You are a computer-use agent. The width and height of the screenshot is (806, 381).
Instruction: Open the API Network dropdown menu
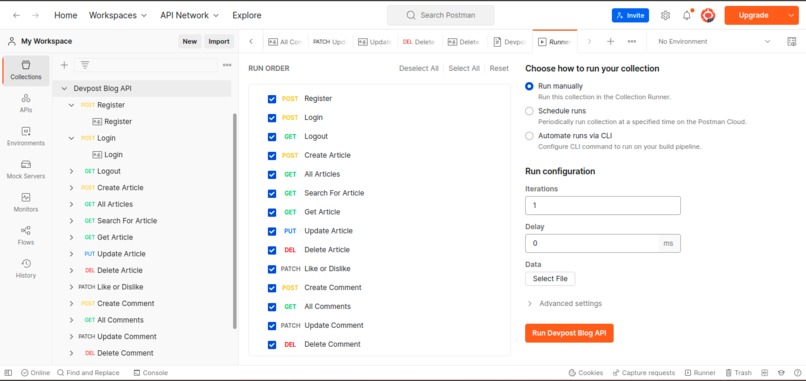pos(189,15)
